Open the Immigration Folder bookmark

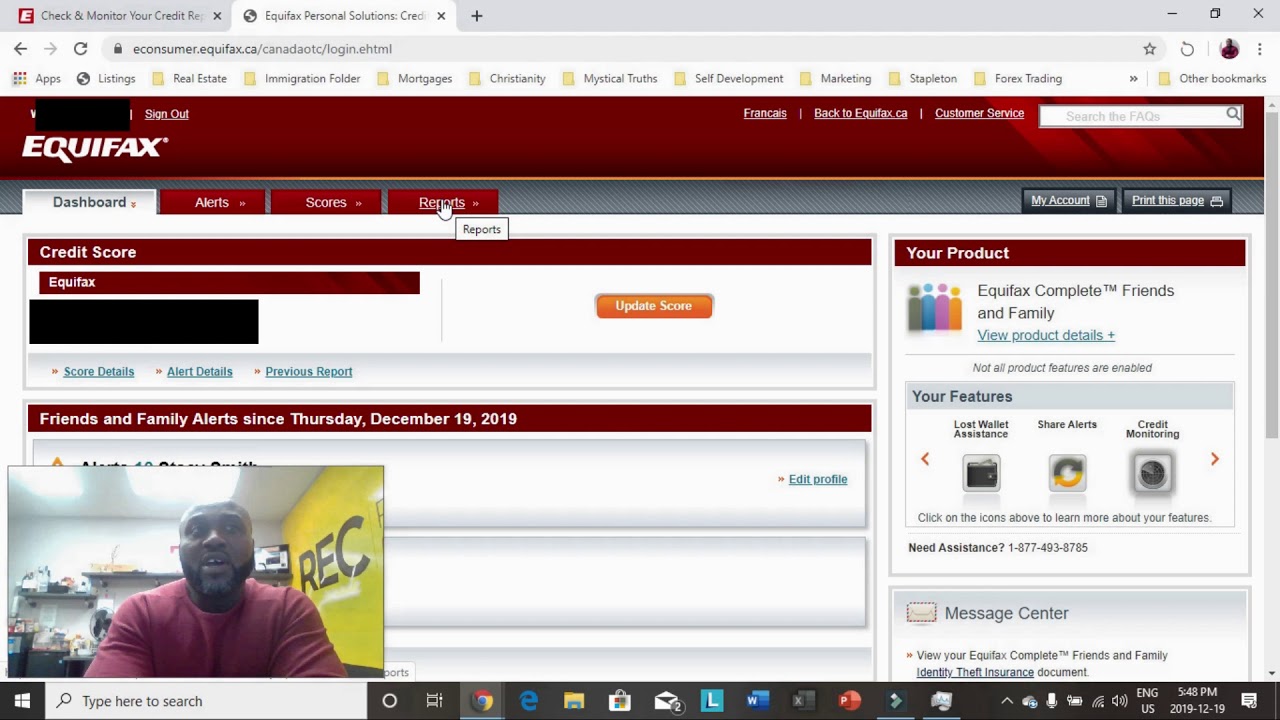[302, 78]
